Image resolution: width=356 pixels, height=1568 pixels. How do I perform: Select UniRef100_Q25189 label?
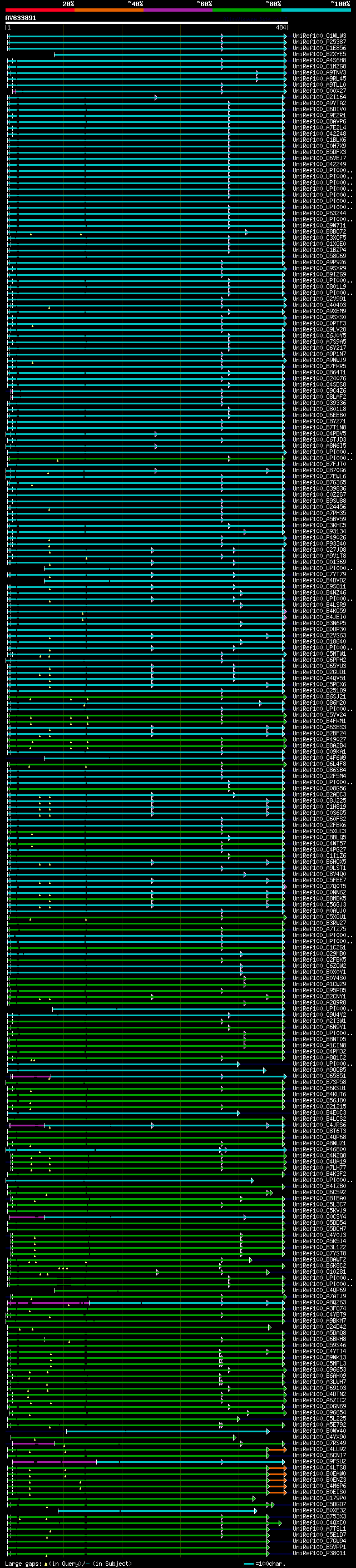pyautogui.click(x=319, y=691)
